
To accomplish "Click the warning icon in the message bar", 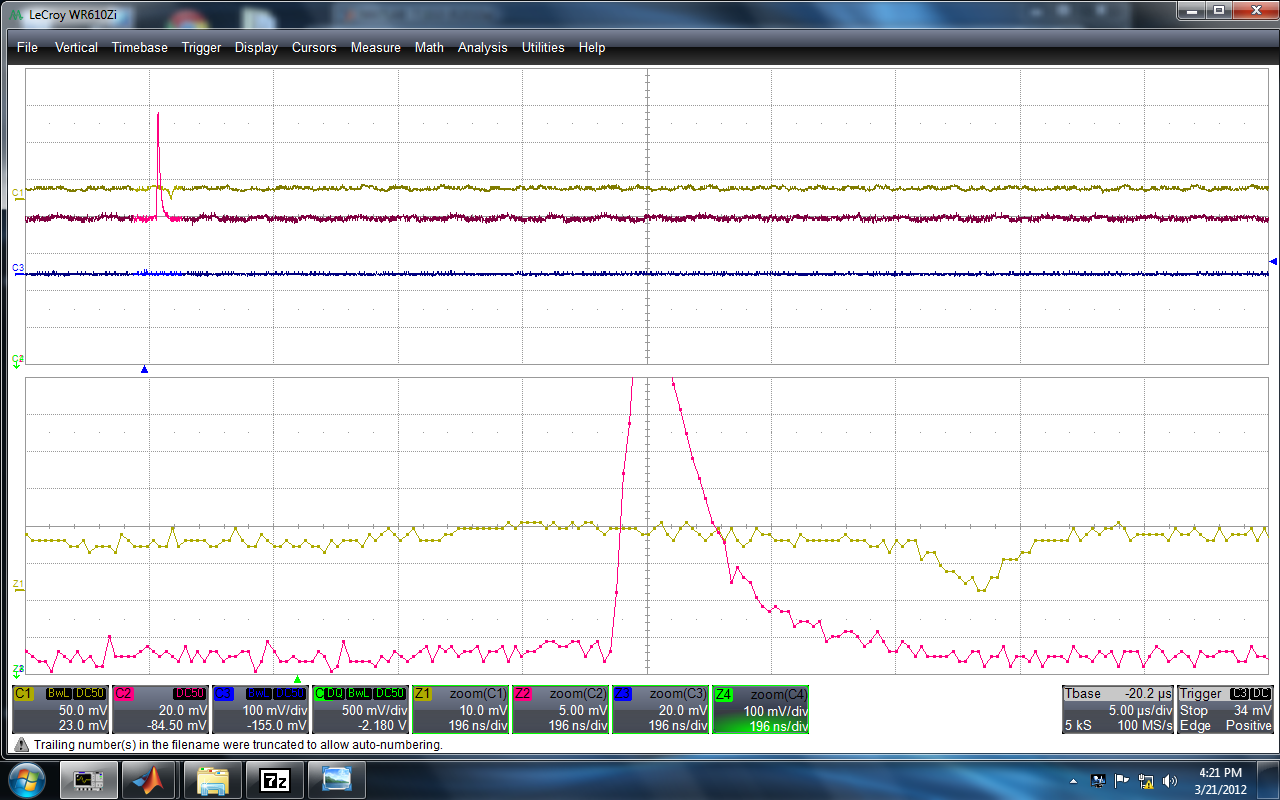I will [22, 745].
